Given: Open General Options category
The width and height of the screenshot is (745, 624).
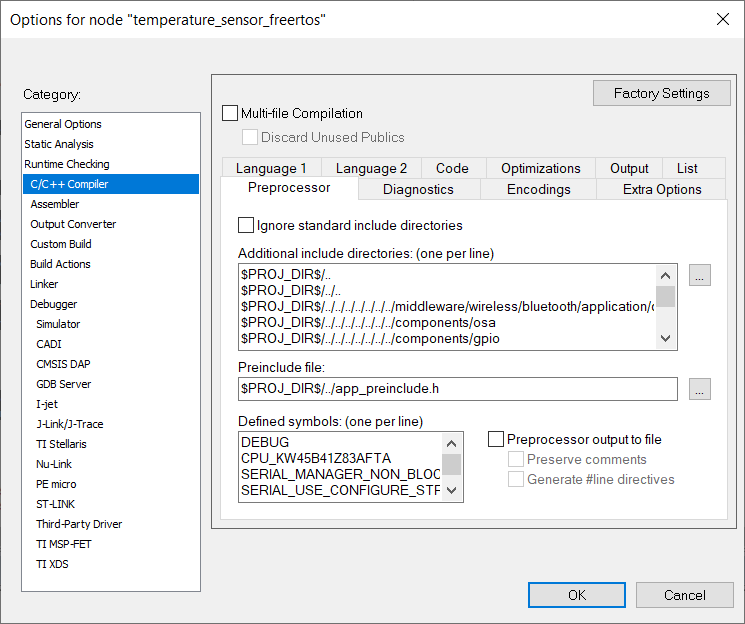Looking at the screenshot, I should point(63,124).
